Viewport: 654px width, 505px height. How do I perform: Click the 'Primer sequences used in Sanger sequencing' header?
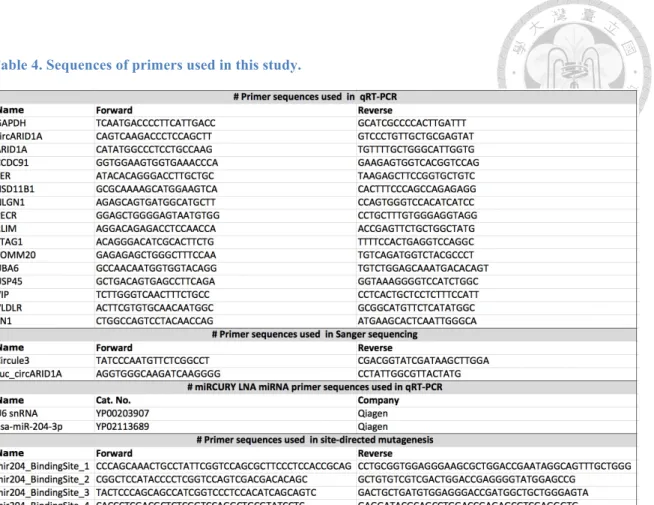pyautogui.click(x=315, y=334)
